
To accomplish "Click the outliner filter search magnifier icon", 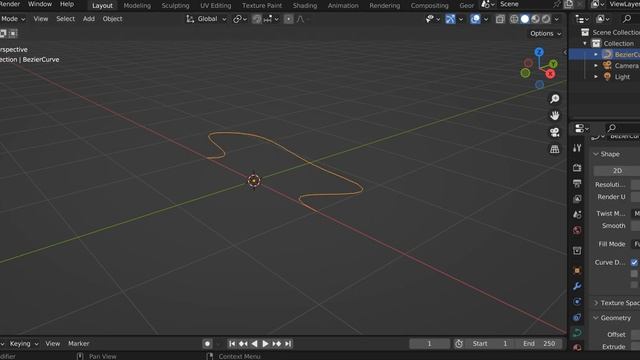I will tap(627, 18).
